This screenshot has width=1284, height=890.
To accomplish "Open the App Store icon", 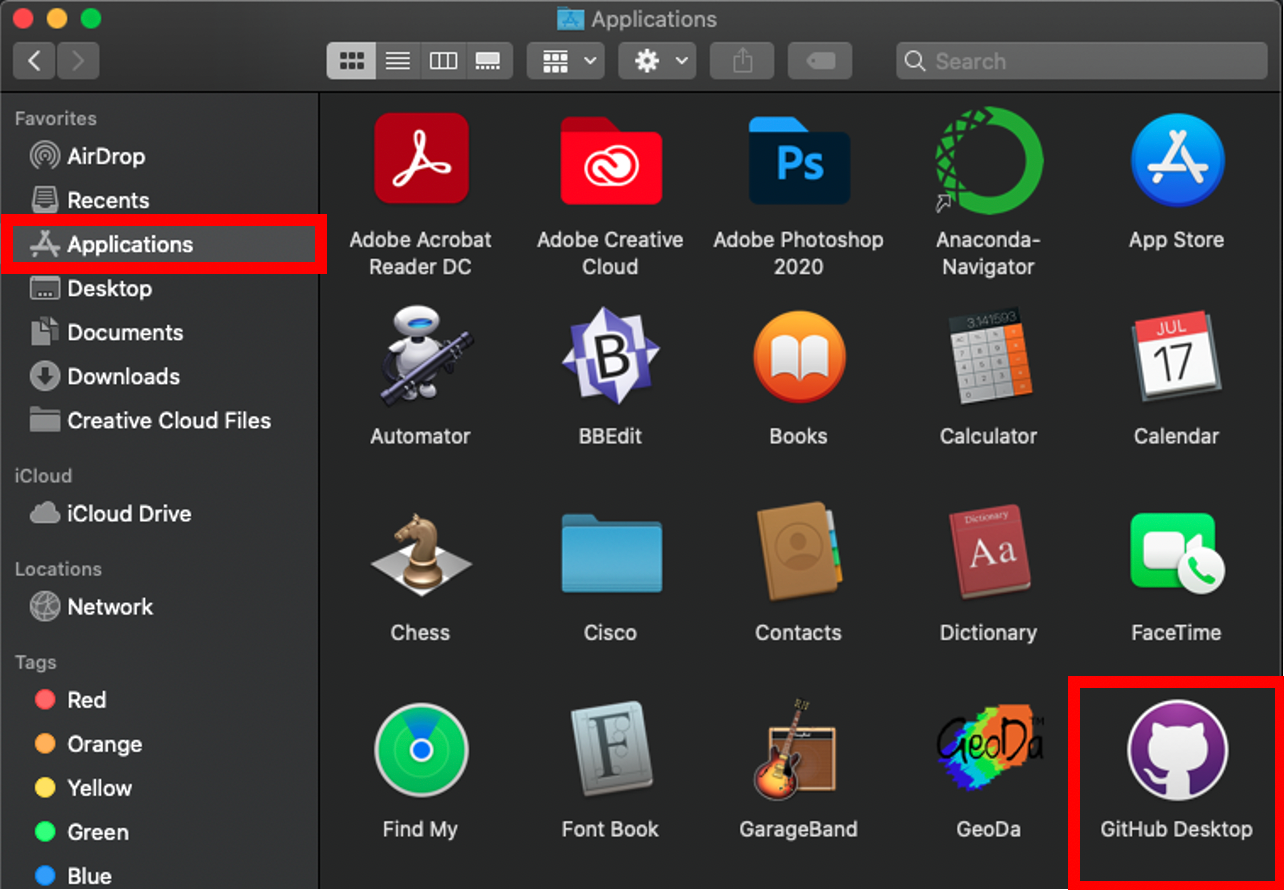I will click(1177, 160).
